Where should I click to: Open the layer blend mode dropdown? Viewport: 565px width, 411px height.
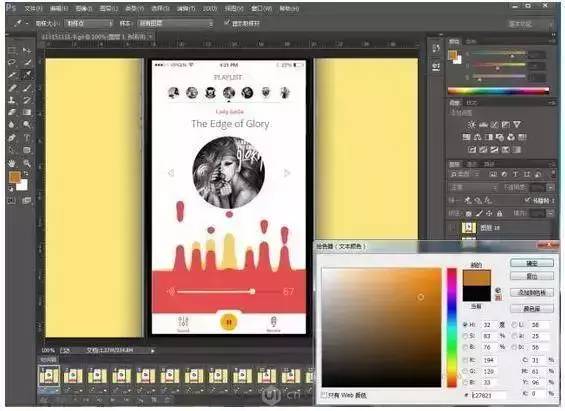pyautogui.click(x=472, y=187)
